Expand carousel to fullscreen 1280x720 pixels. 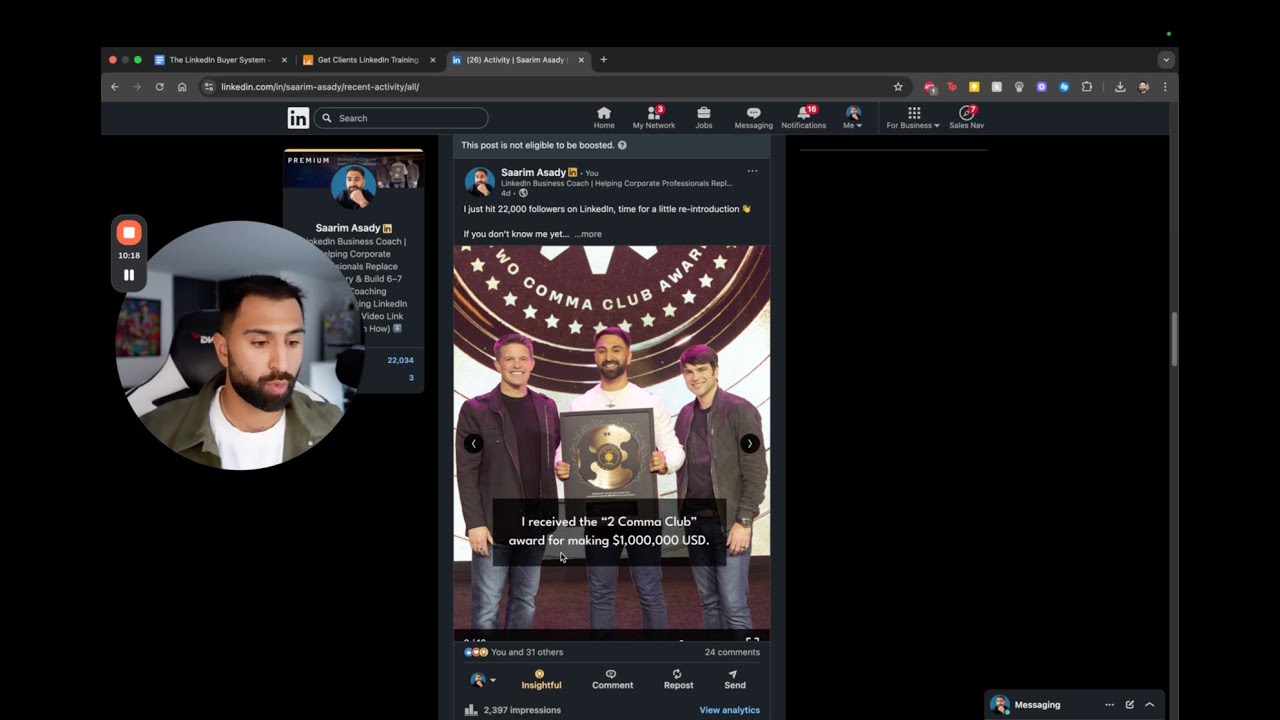tap(752, 640)
